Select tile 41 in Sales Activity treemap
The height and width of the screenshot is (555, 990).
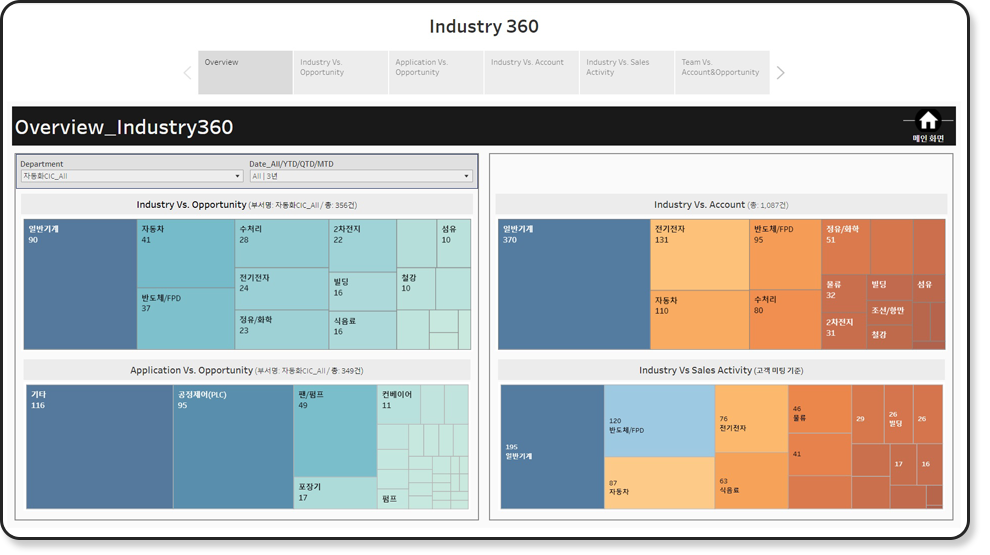820,454
